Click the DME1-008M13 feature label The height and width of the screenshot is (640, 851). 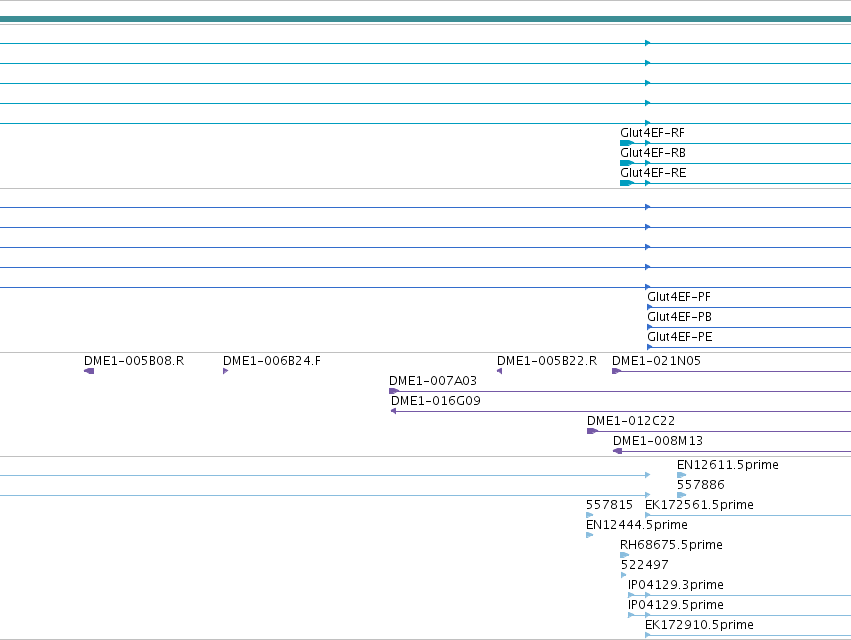(x=658, y=441)
